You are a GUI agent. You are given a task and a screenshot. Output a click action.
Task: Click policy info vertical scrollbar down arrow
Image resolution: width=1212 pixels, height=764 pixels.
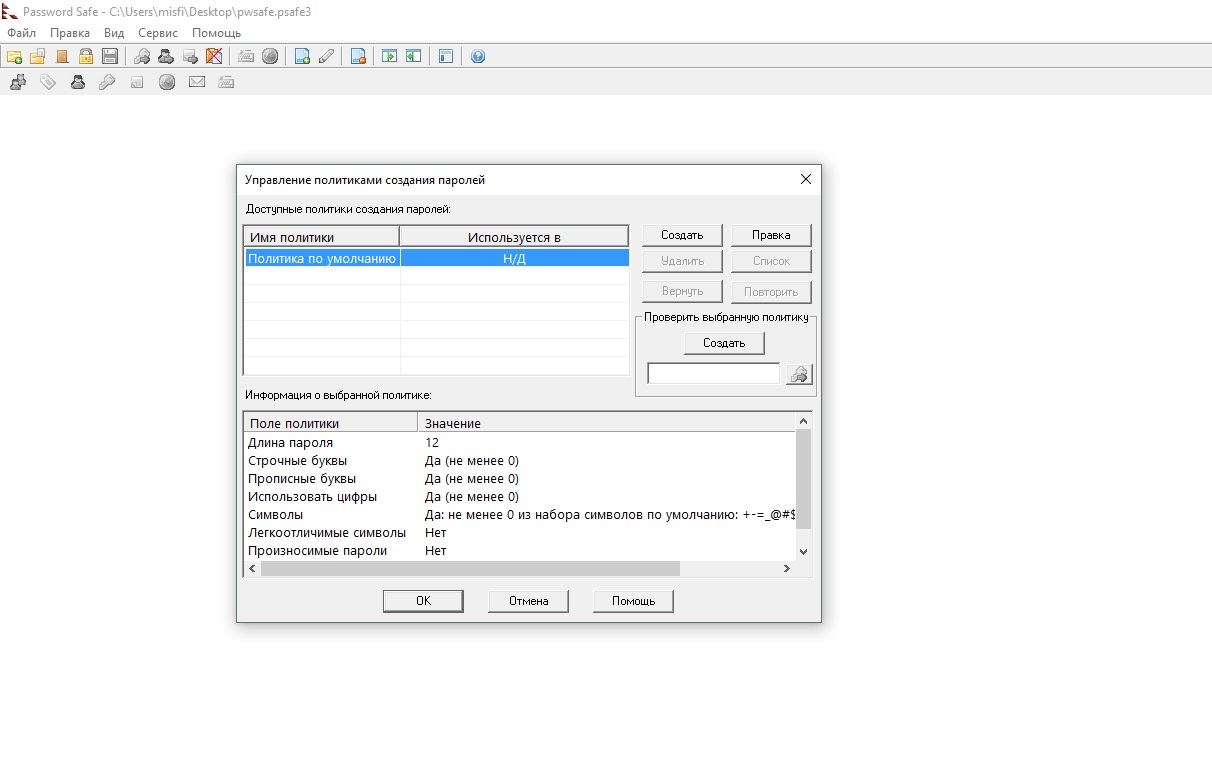tap(803, 551)
